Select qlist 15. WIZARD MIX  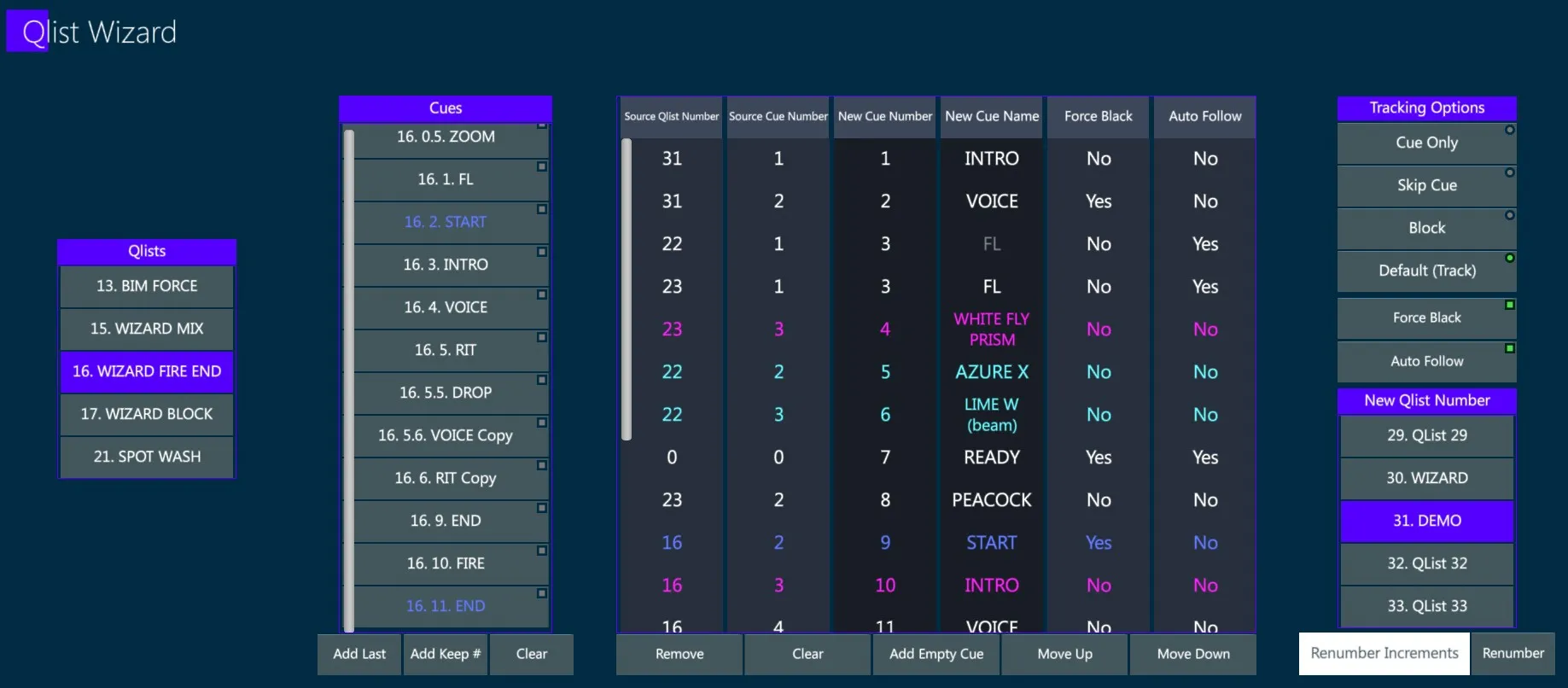147,329
